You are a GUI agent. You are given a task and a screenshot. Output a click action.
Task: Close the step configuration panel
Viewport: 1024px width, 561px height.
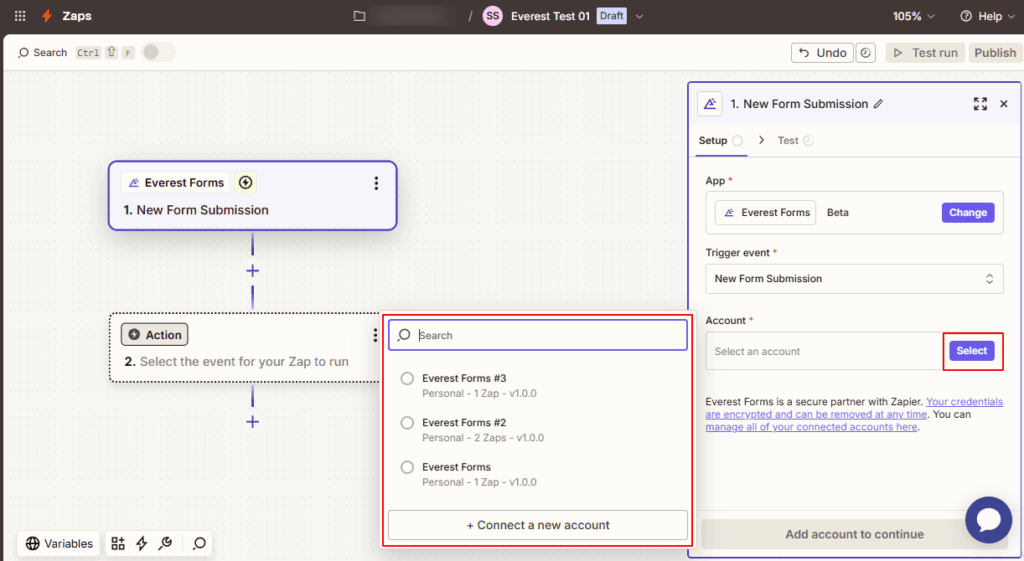click(1004, 104)
